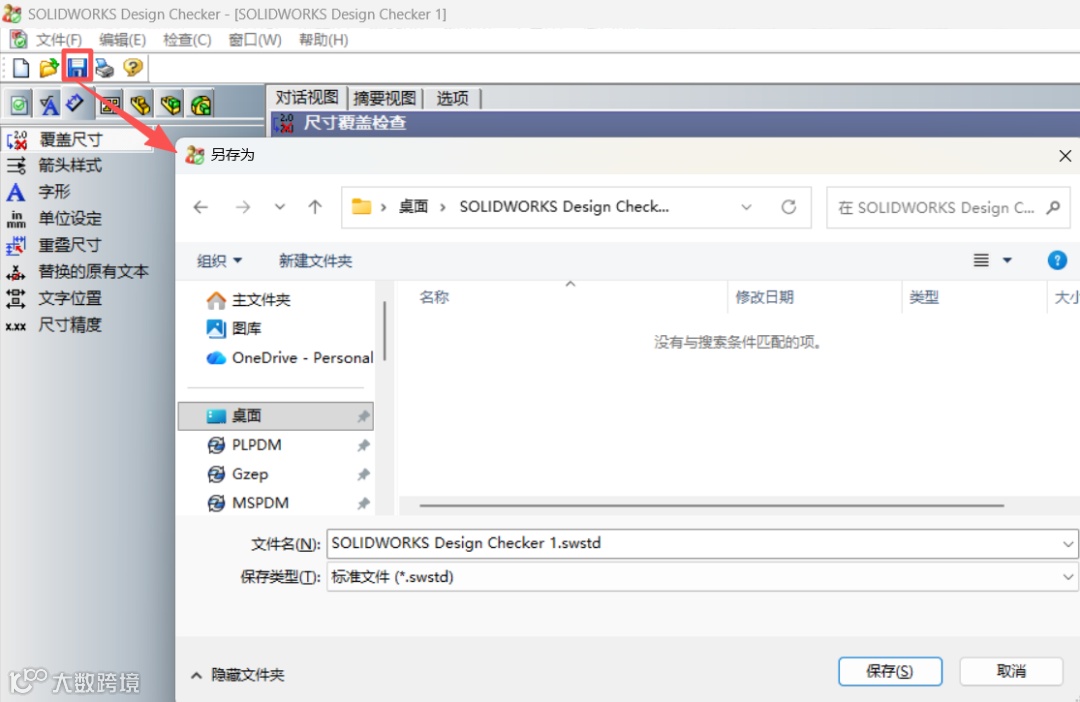Click the blue floppy-disk save icon
The width and height of the screenshot is (1080, 702).
click(x=77, y=67)
